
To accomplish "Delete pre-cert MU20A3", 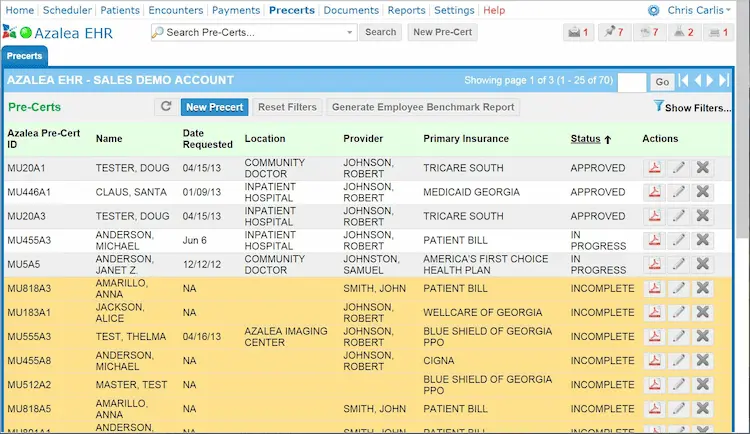I will [x=703, y=216].
